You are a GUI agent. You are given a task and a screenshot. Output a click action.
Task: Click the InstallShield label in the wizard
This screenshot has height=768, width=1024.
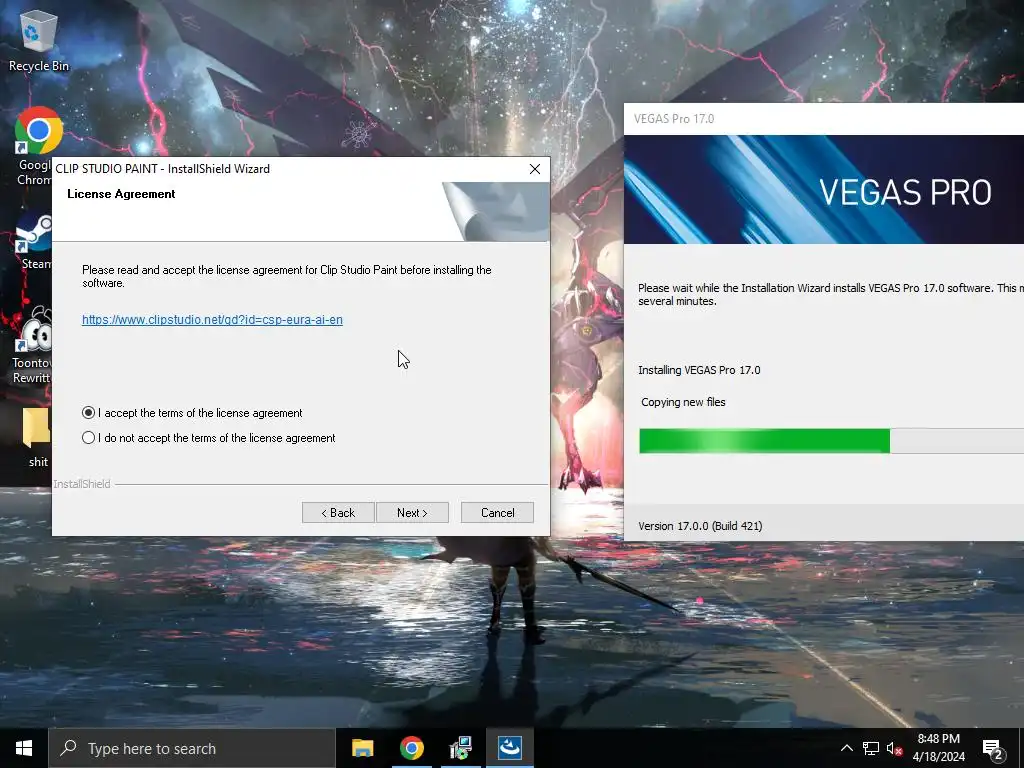coord(82,484)
